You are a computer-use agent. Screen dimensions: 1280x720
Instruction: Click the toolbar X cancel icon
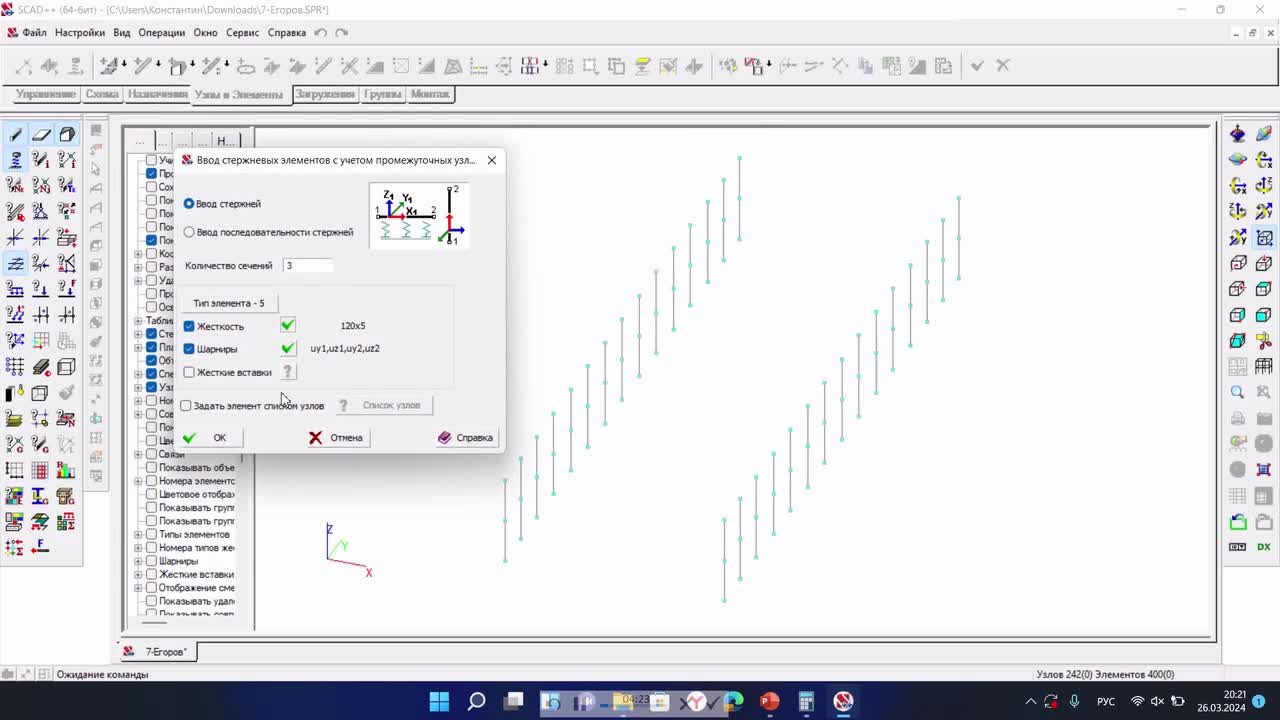click(1003, 66)
